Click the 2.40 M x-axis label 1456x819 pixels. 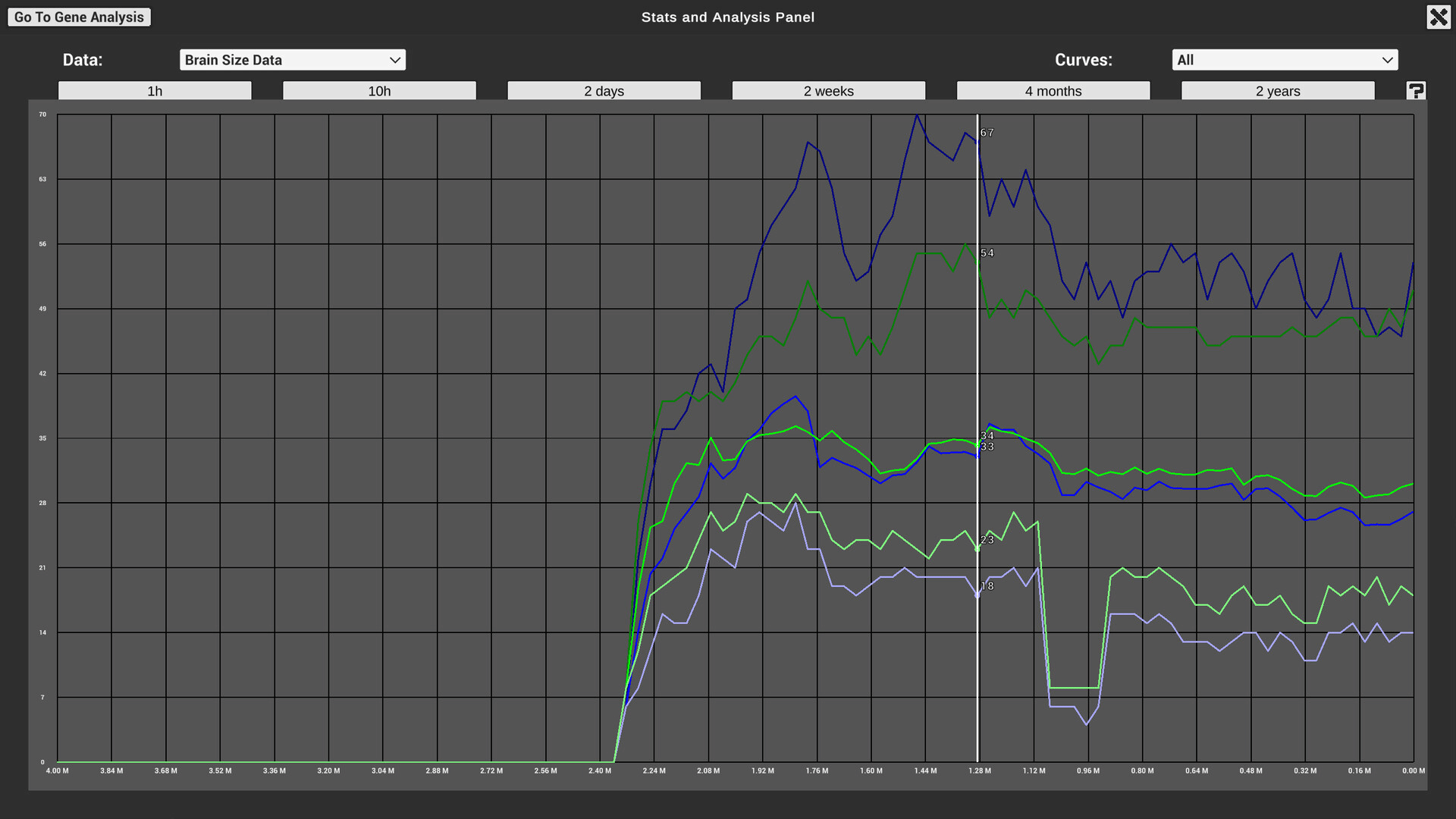coord(600,770)
